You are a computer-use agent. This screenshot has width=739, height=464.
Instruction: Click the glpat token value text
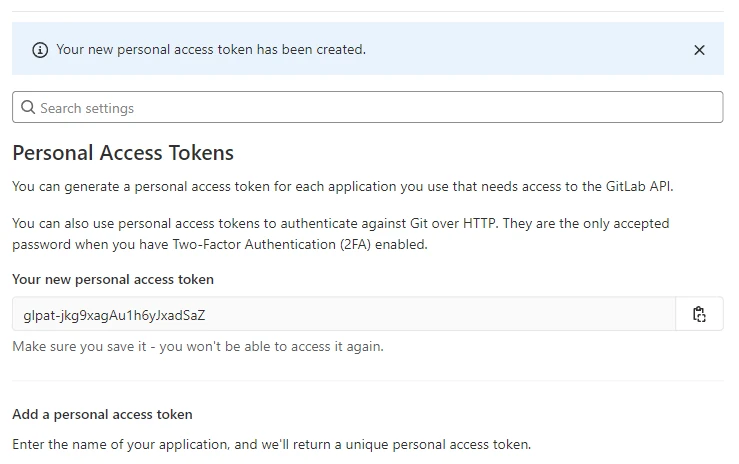coord(114,314)
